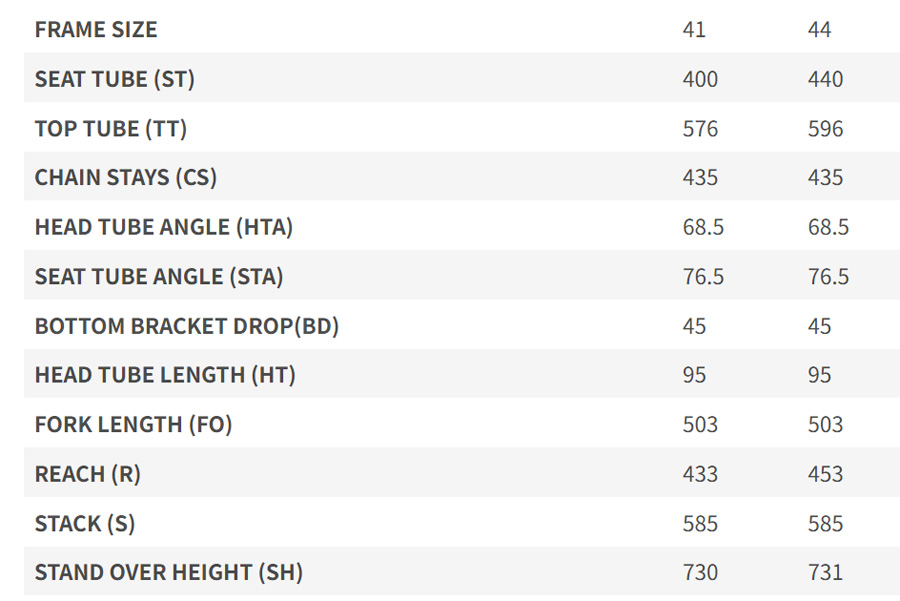Click seat tube value 440
Viewport: 900px width, 601px height.
(x=826, y=79)
